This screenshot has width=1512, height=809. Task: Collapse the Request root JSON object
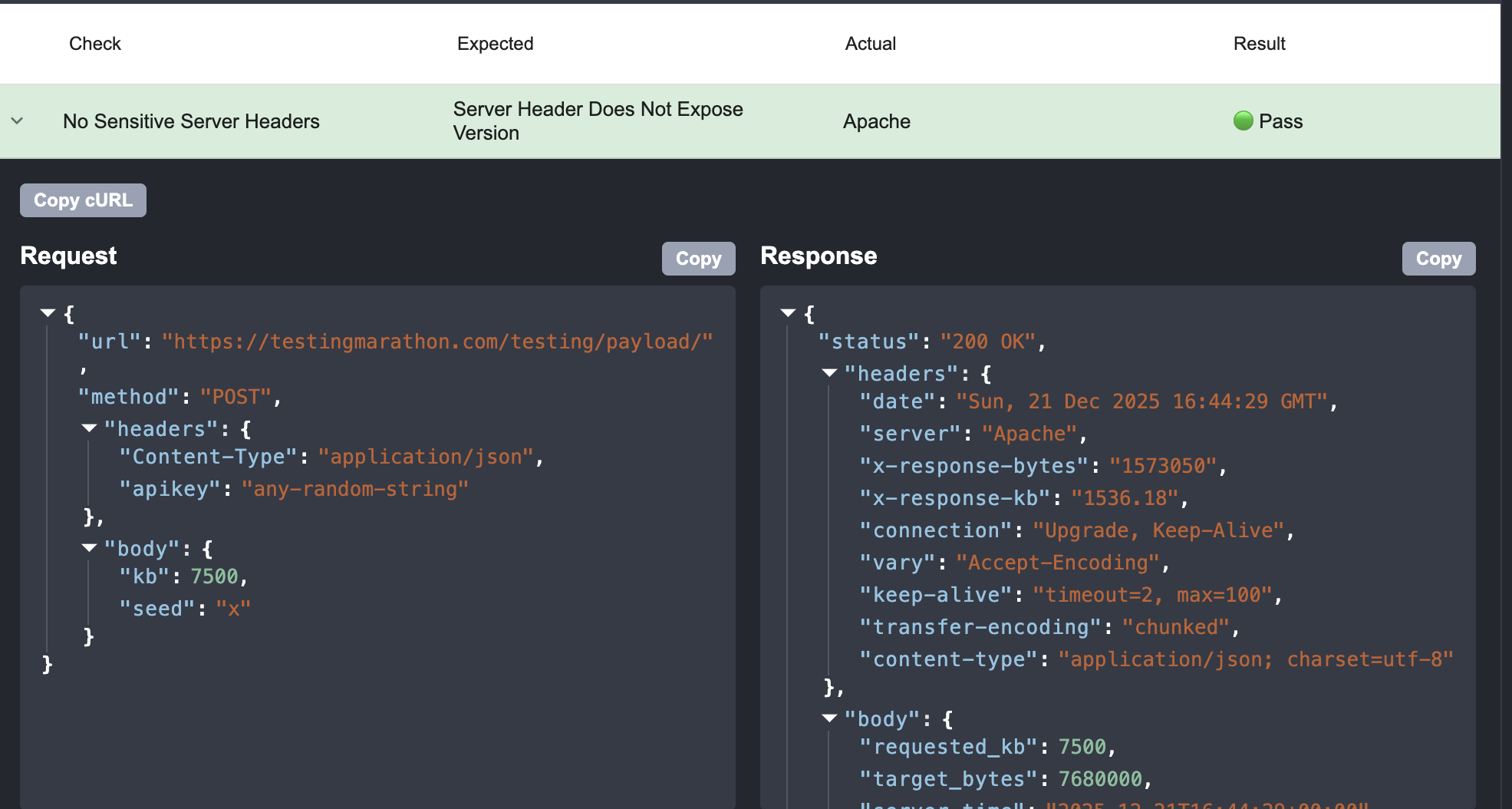point(47,312)
